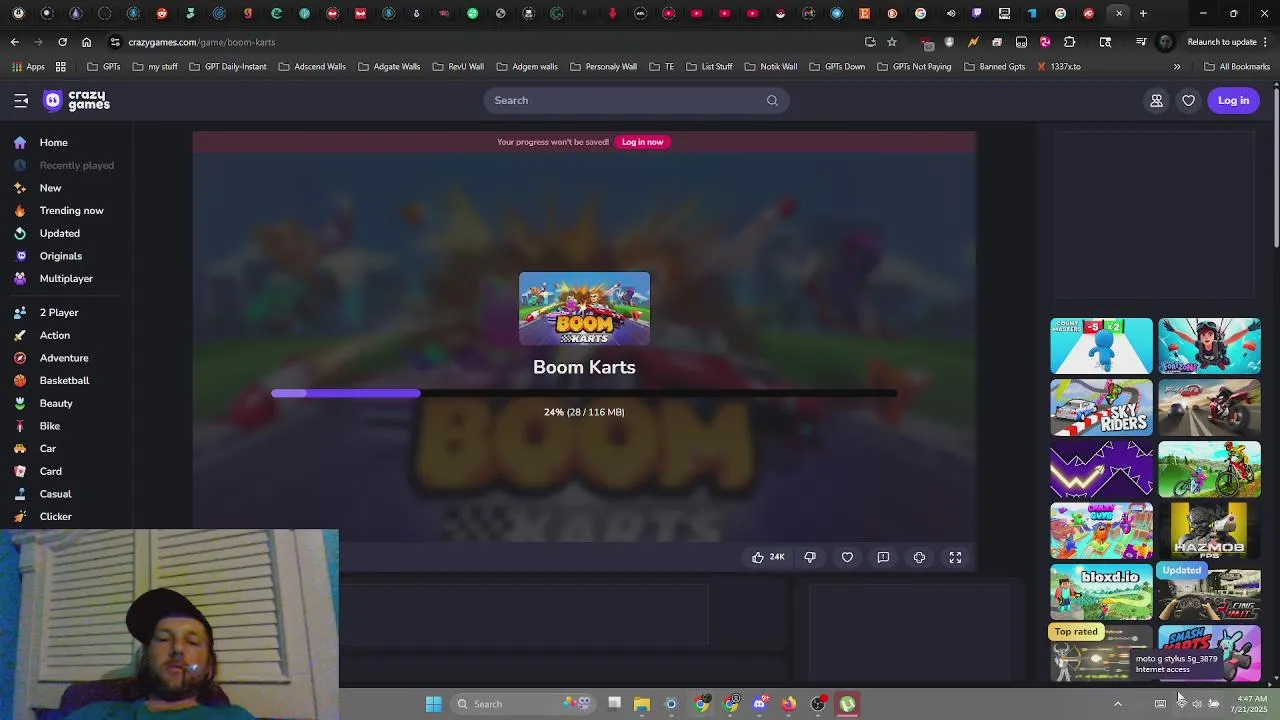
Task: Open Trending now in sidebar
Action: (x=71, y=211)
